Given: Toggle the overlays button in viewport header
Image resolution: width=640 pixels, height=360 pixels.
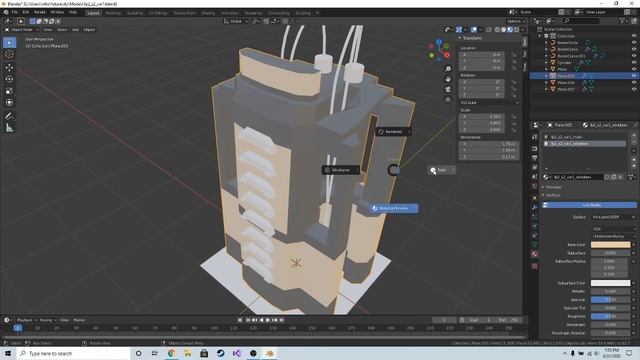Looking at the screenshot, I should click(474, 30).
